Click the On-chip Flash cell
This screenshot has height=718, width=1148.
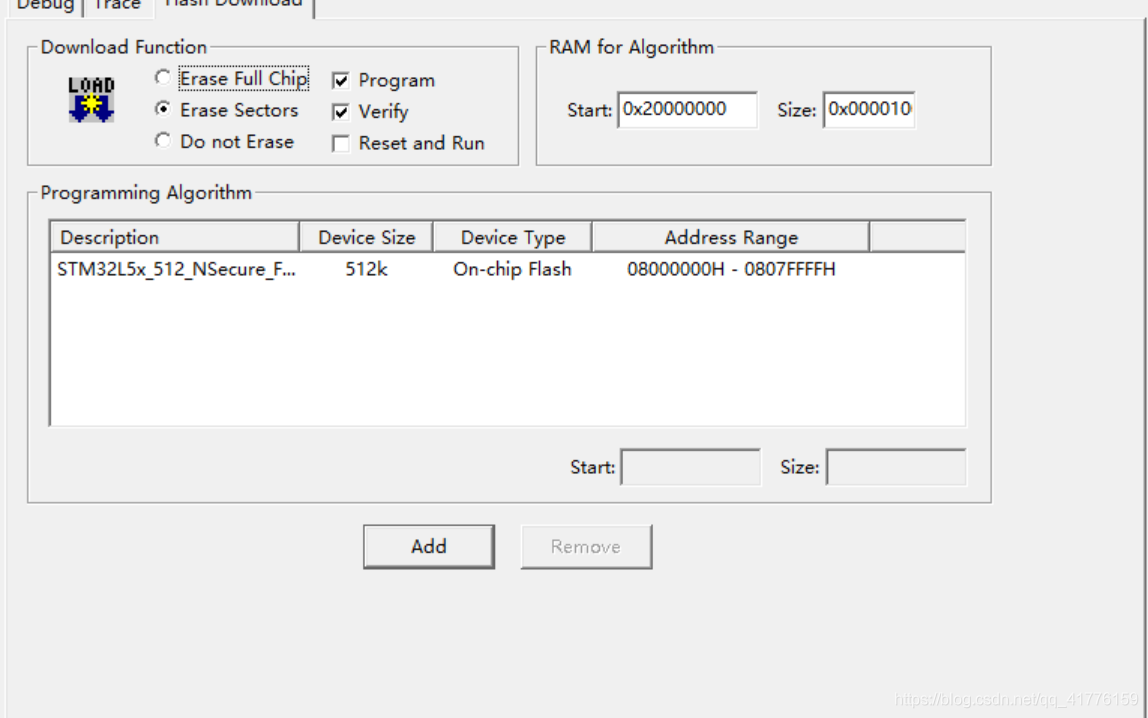tap(512, 269)
